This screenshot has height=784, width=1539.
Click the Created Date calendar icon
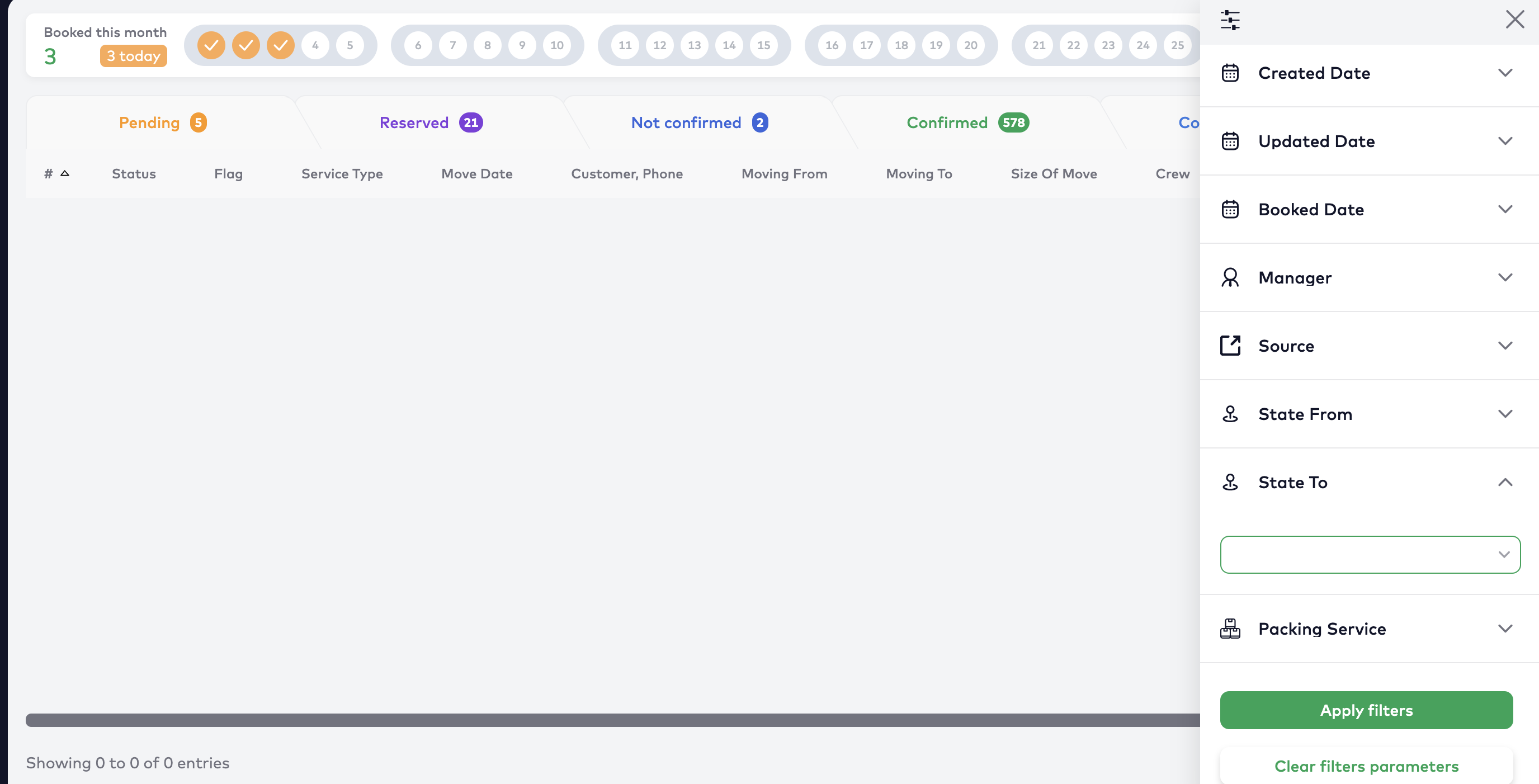(x=1230, y=73)
